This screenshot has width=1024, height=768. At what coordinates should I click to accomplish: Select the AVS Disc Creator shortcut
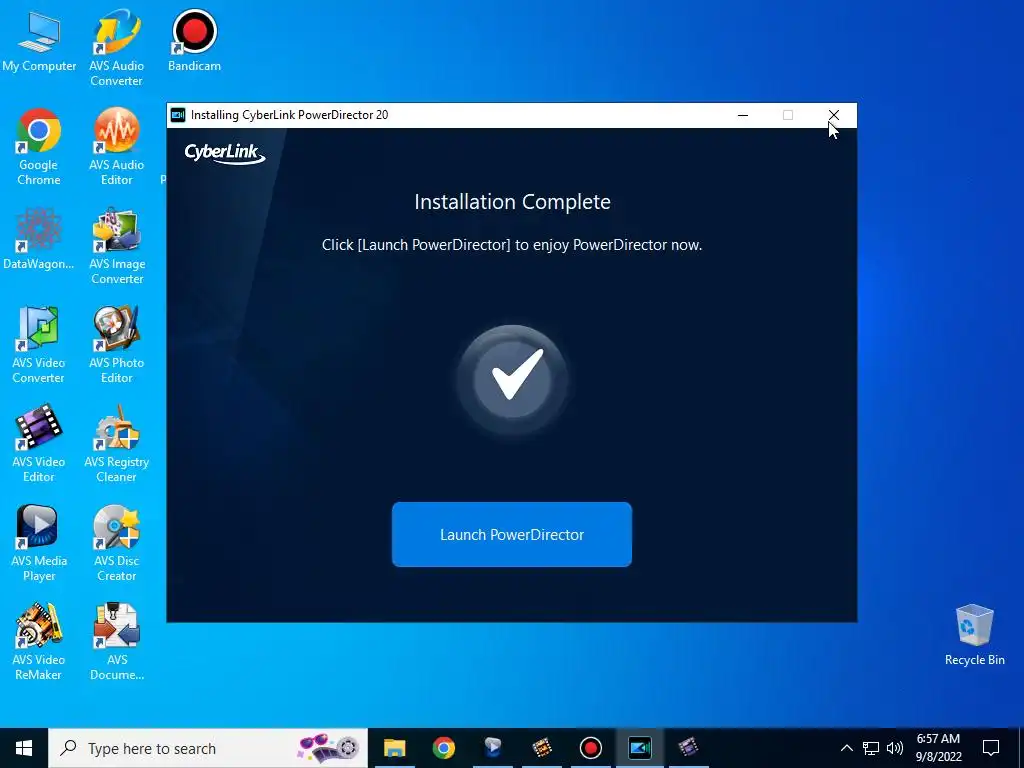click(x=116, y=543)
